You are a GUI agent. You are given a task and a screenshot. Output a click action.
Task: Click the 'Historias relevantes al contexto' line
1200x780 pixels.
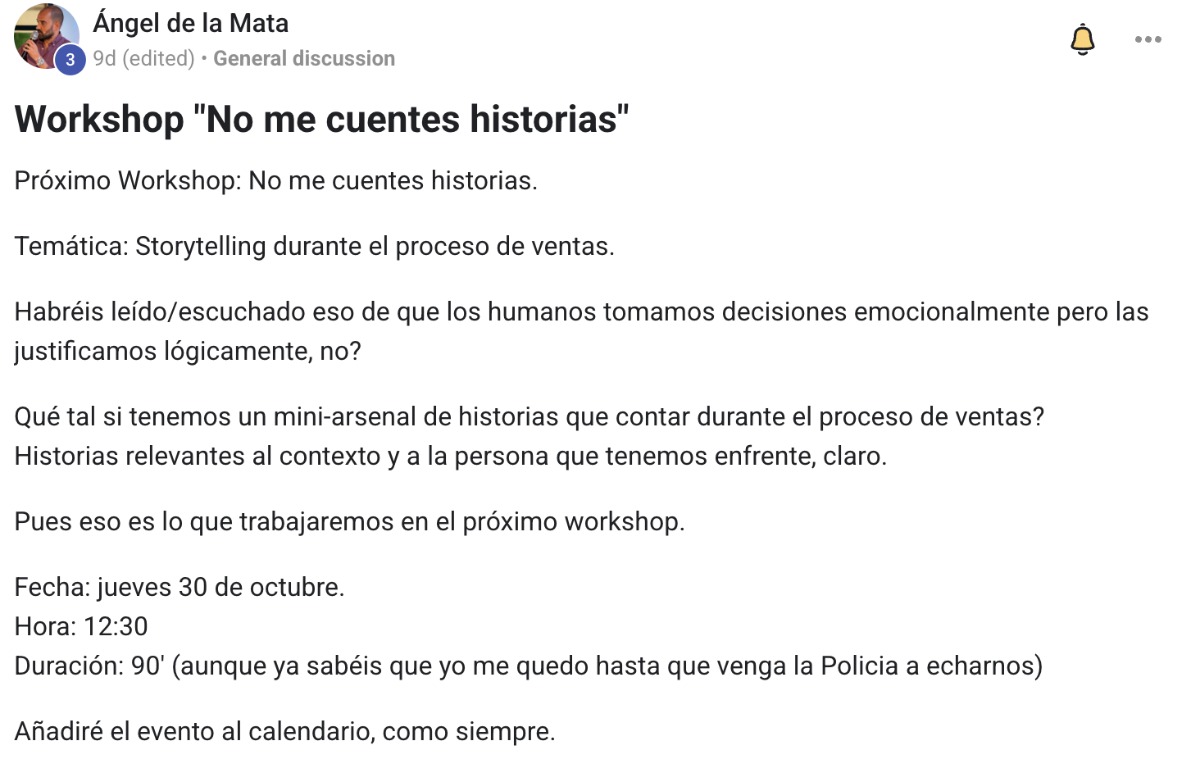450,456
